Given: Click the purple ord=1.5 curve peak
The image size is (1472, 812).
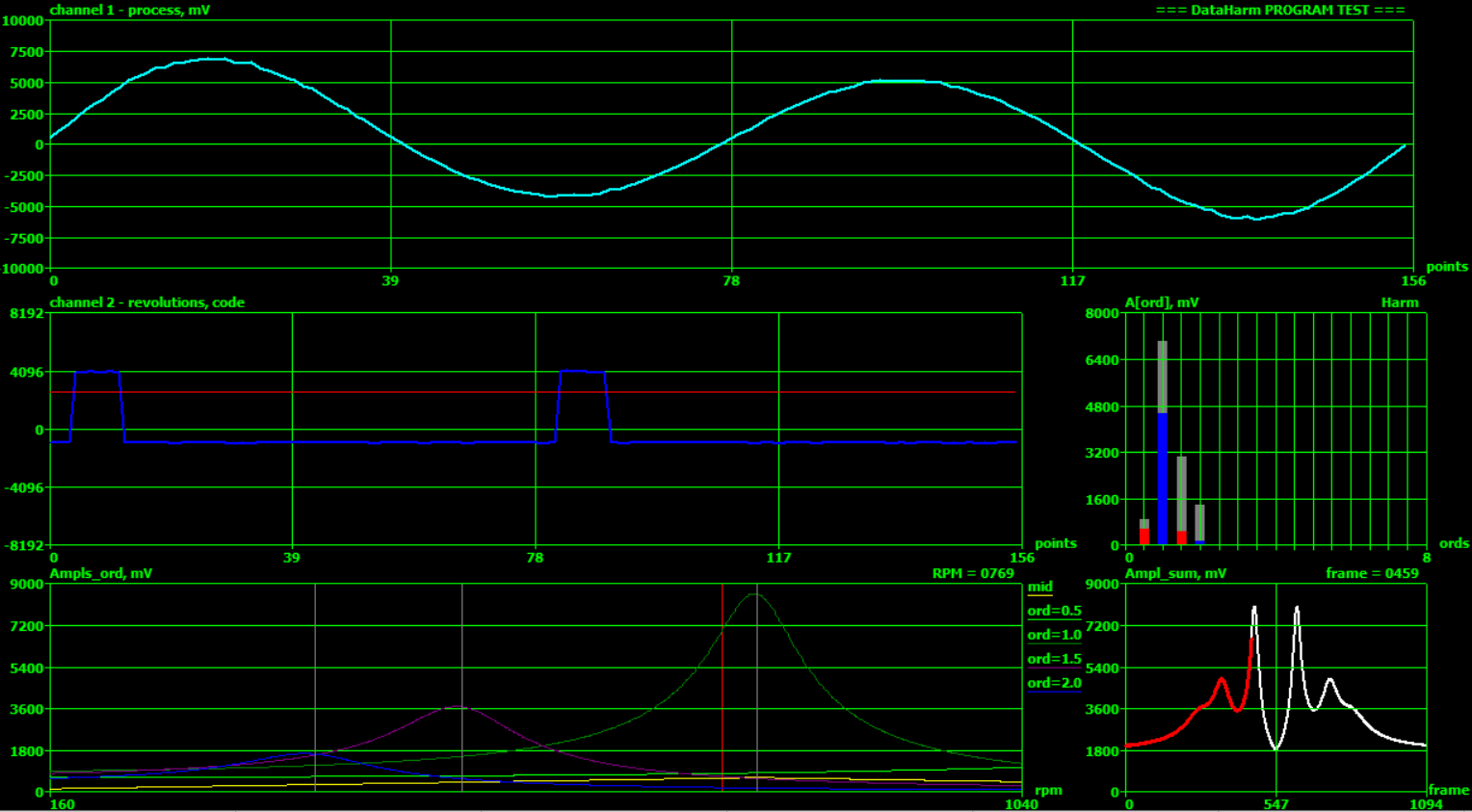Looking at the screenshot, I should click(459, 707).
